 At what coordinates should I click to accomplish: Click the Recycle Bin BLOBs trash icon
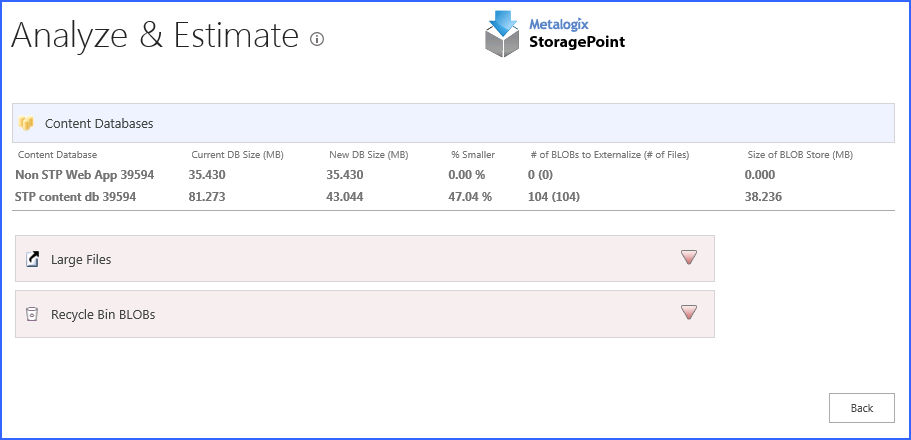click(x=31, y=314)
